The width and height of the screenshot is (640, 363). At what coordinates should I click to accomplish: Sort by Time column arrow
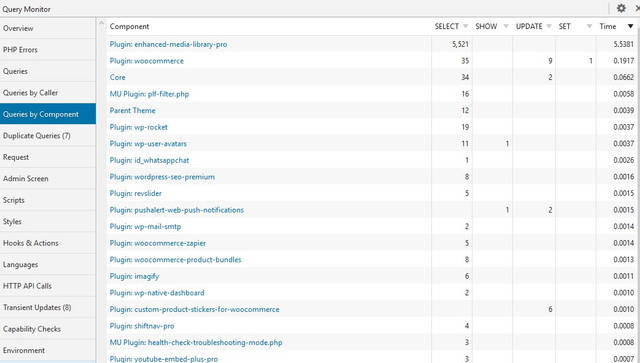pyautogui.click(x=630, y=27)
